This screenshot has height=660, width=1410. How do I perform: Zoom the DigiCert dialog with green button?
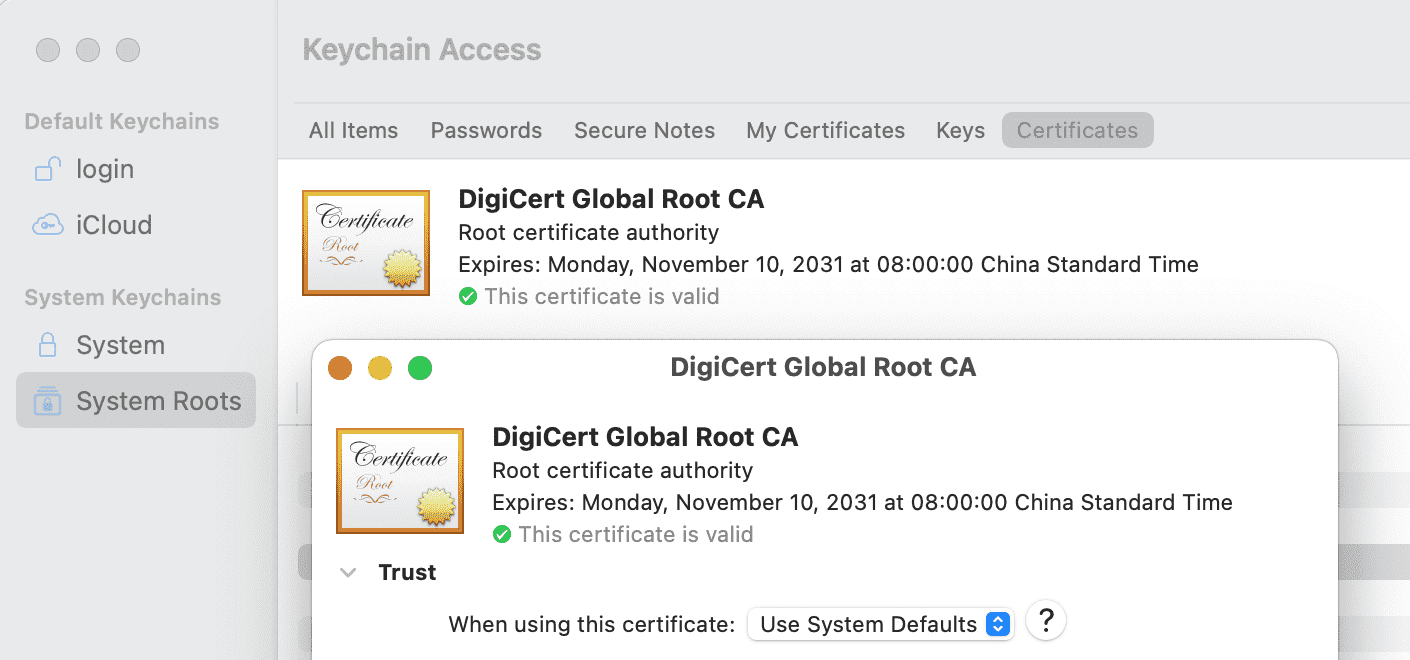420,369
